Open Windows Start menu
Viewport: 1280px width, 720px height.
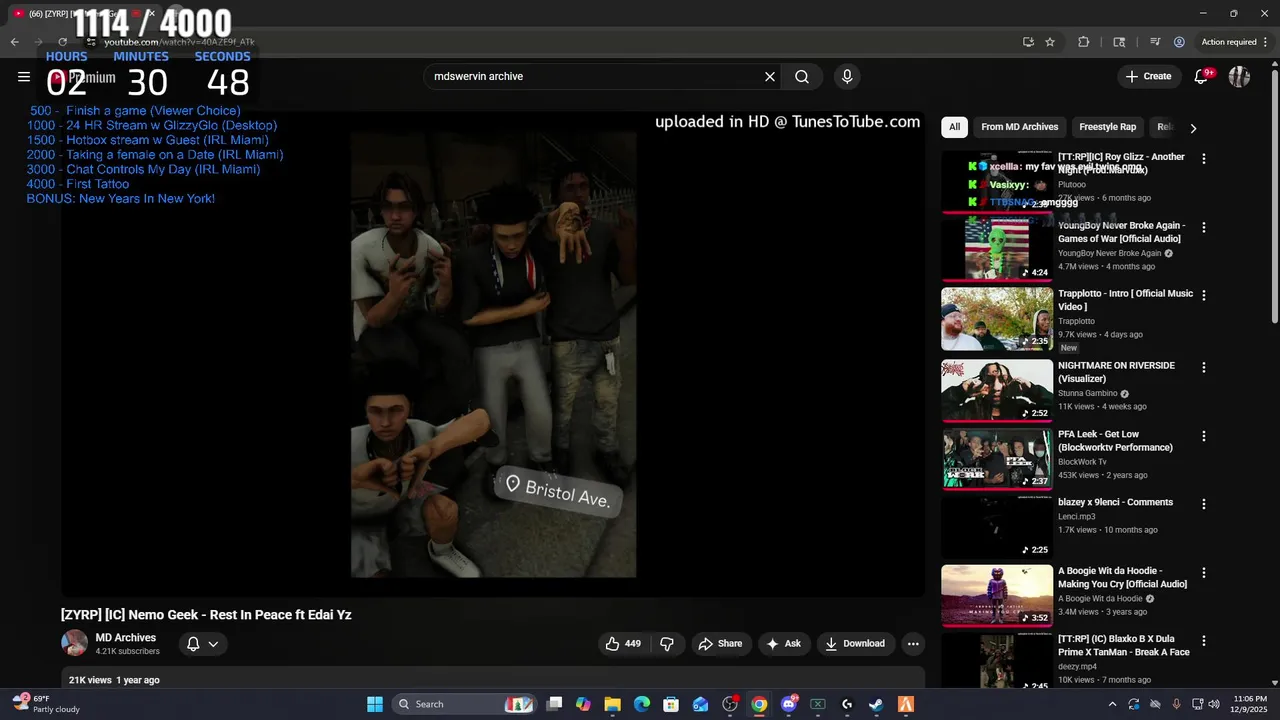point(375,704)
